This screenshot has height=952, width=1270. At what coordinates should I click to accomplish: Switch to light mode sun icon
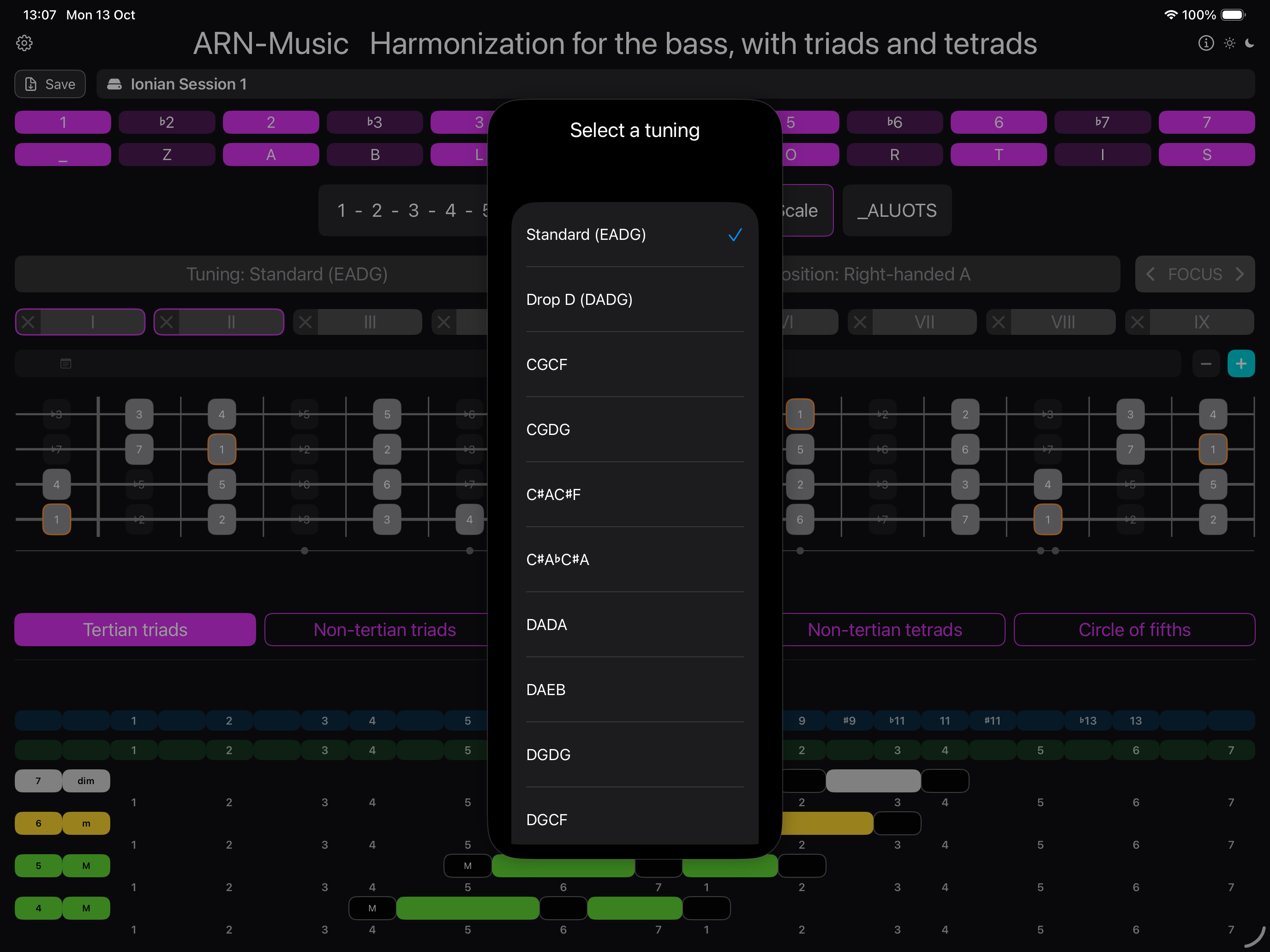(1229, 43)
